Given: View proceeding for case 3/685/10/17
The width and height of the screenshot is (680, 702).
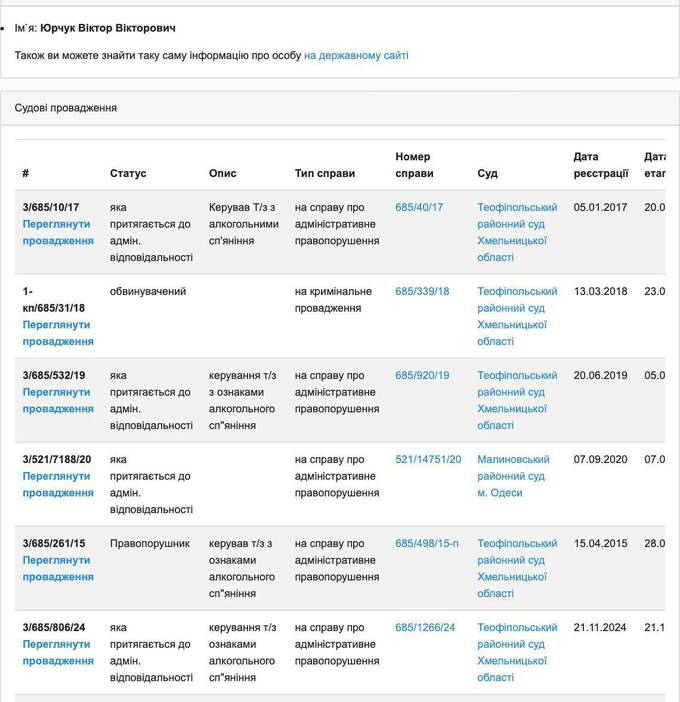Looking at the screenshot, I should tap(58, 233).
